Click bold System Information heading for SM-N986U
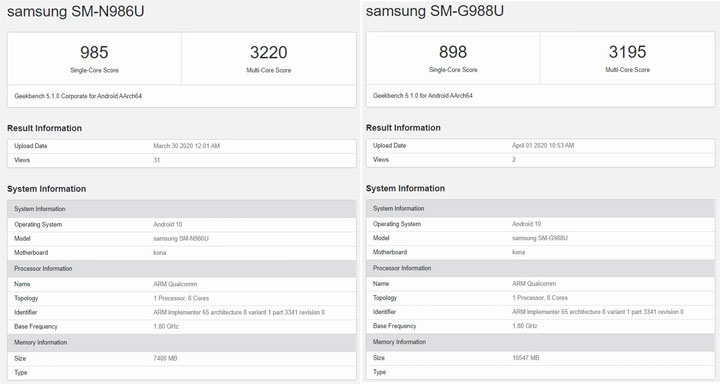This screenshot has height=384, width=720. pyautogui.click(x=46, y=189)
